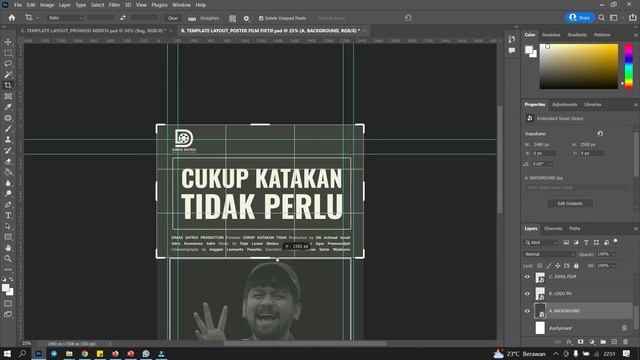Select the Clone Stamp tool
Viewport: 640px width, 360px height.
click(x=8, y=140)
